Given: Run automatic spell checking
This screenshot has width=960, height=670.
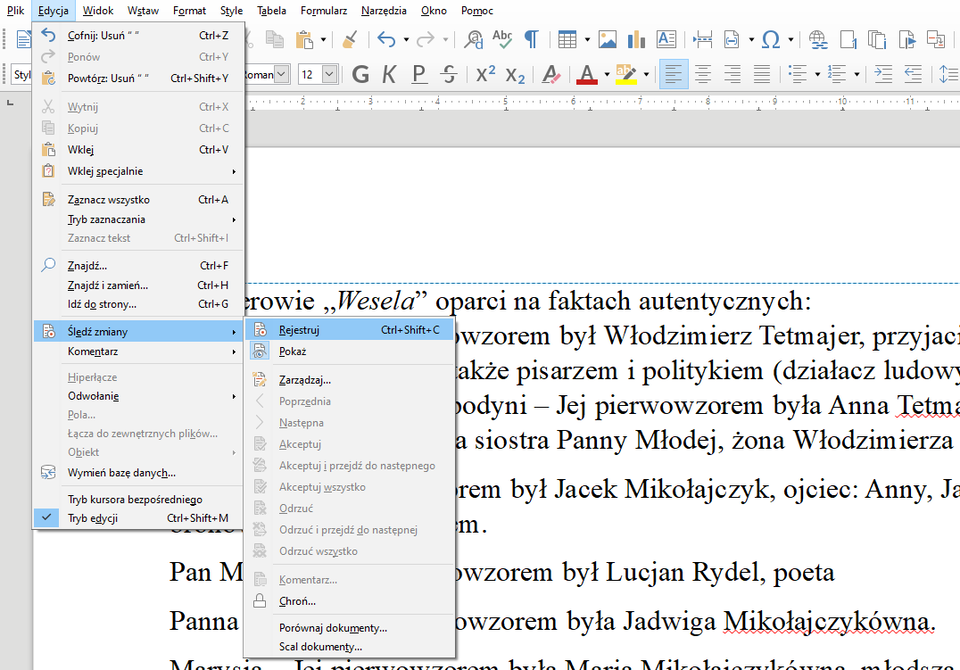Looking at the screenshot, I should (501, 41).
